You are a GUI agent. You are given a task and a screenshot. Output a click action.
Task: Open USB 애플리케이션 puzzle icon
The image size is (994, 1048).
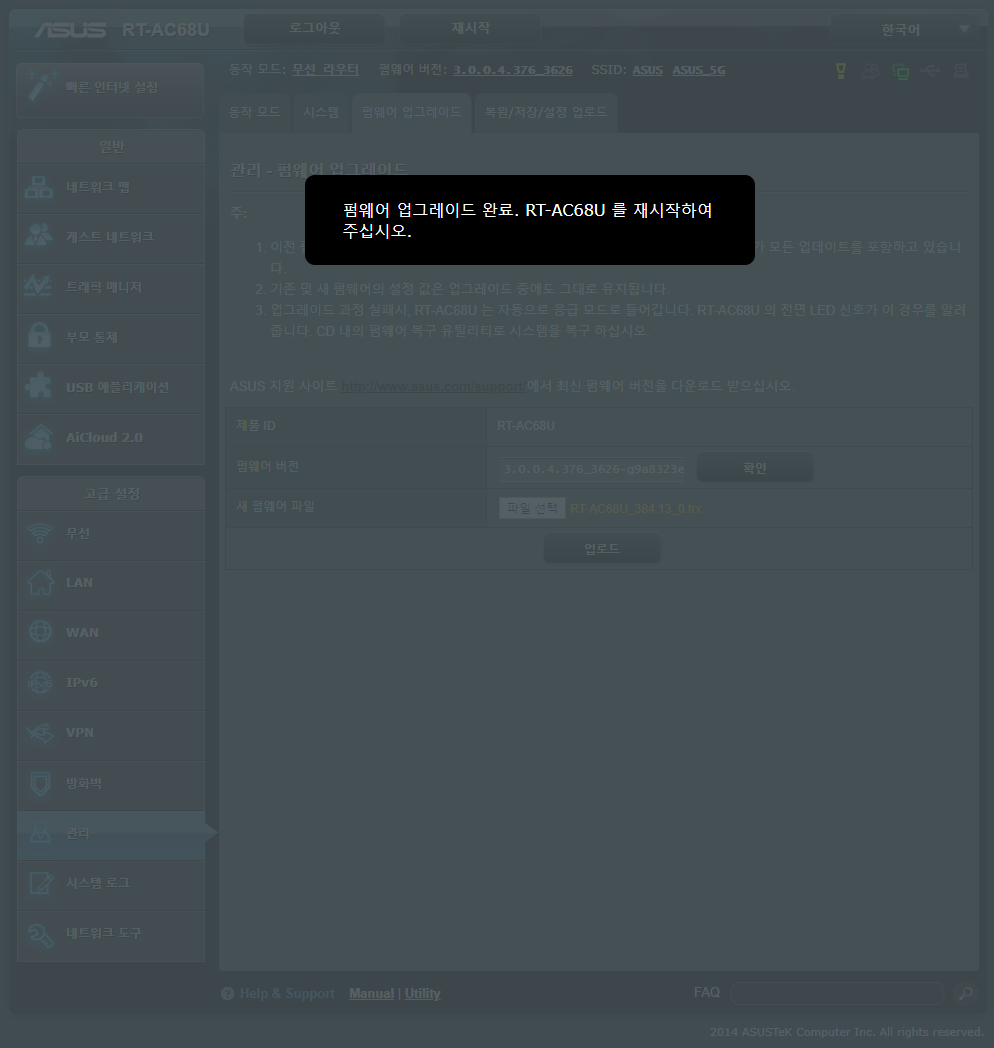coord(39,386)
